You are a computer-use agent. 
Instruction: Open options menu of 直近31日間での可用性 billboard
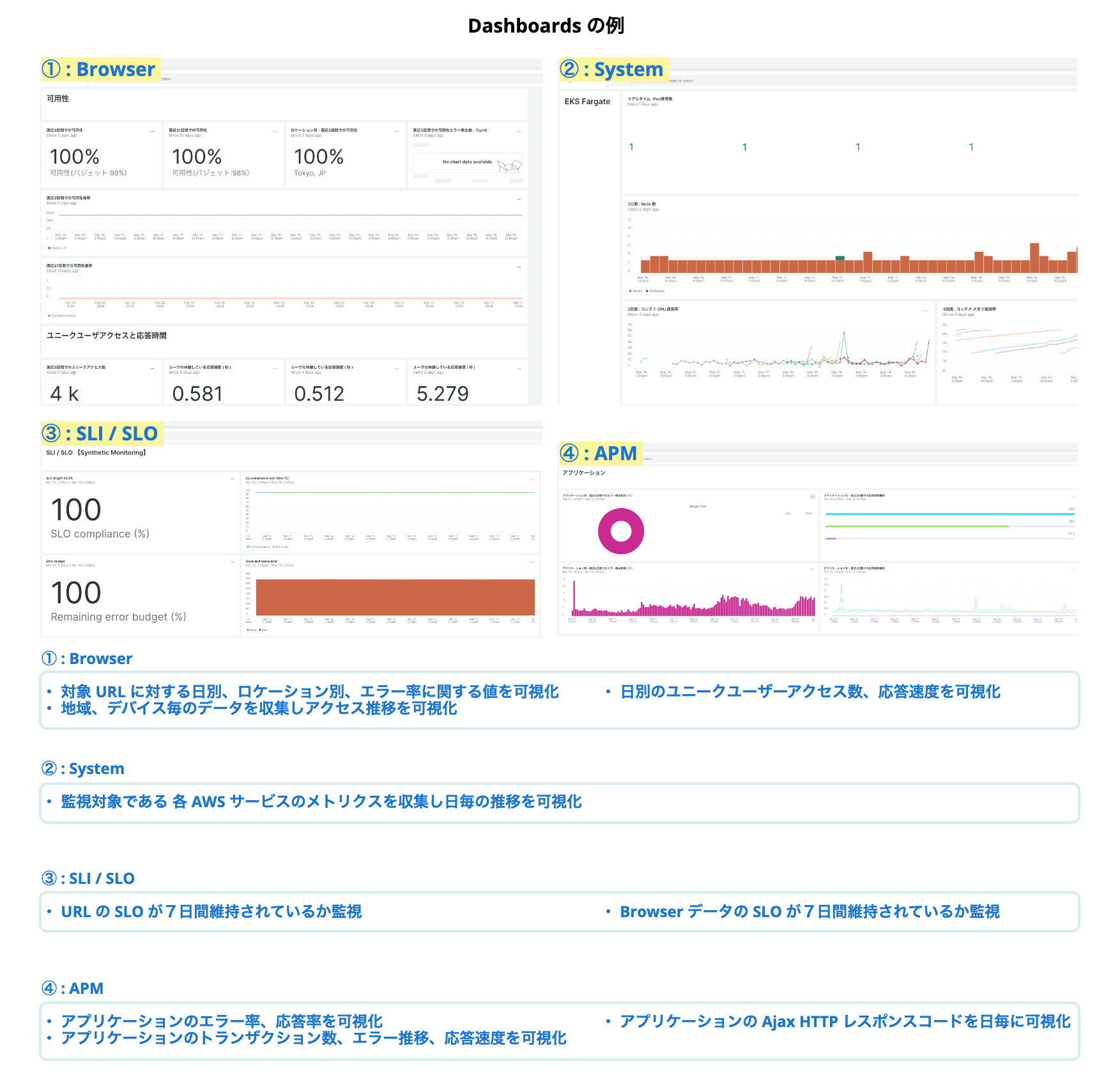tap(275, 131)
